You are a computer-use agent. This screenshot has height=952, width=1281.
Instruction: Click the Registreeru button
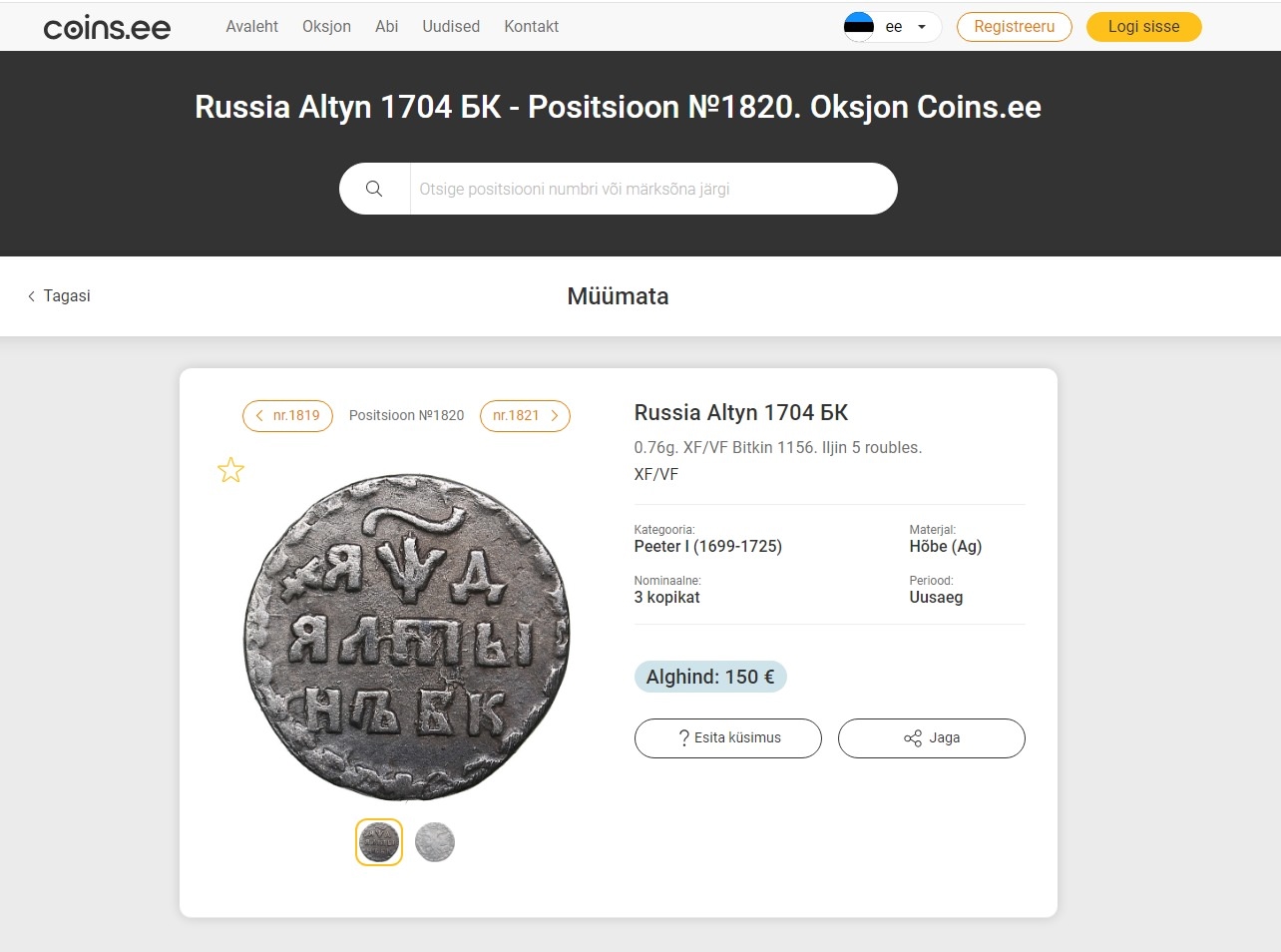(x=1014, y=27)
